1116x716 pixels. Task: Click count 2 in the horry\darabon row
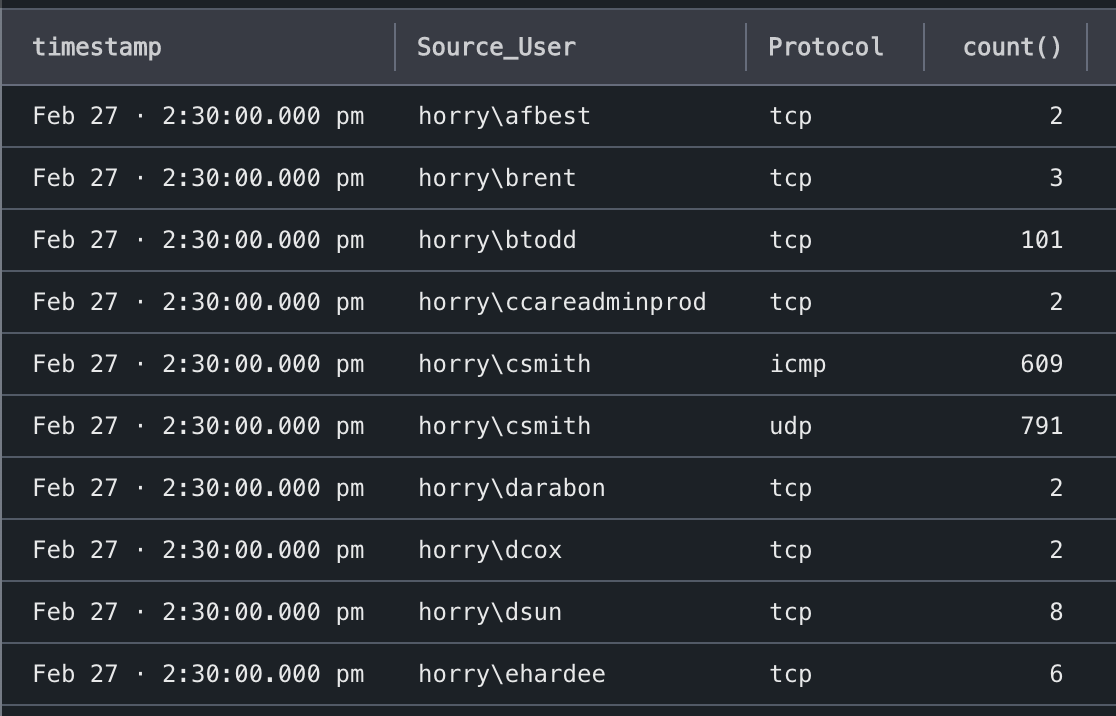click(1056, 488)
